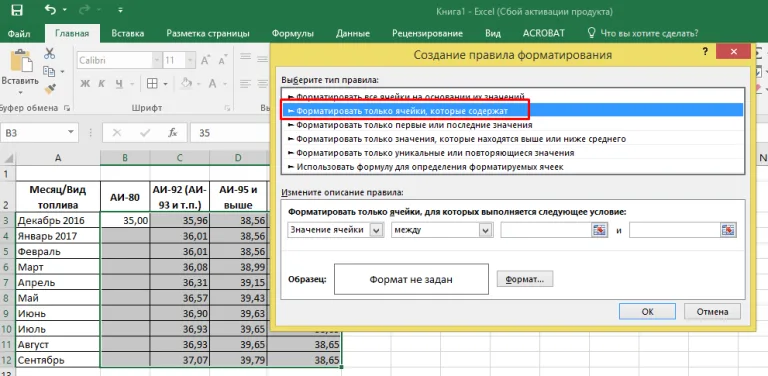
Task: Switch to the Формулы tab
Action: click(293, 33)
